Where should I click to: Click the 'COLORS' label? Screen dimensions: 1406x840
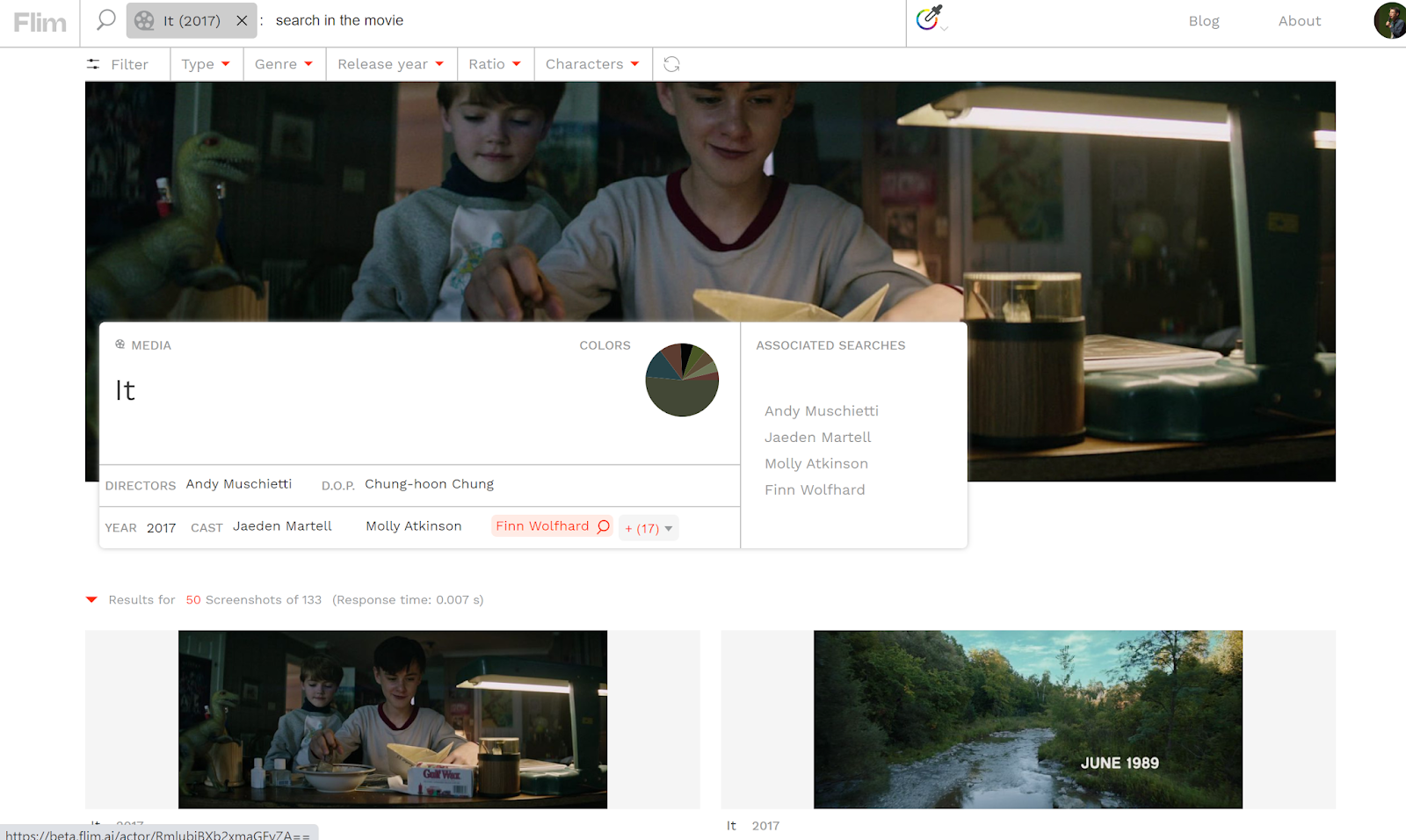click(x=605, y=345)
